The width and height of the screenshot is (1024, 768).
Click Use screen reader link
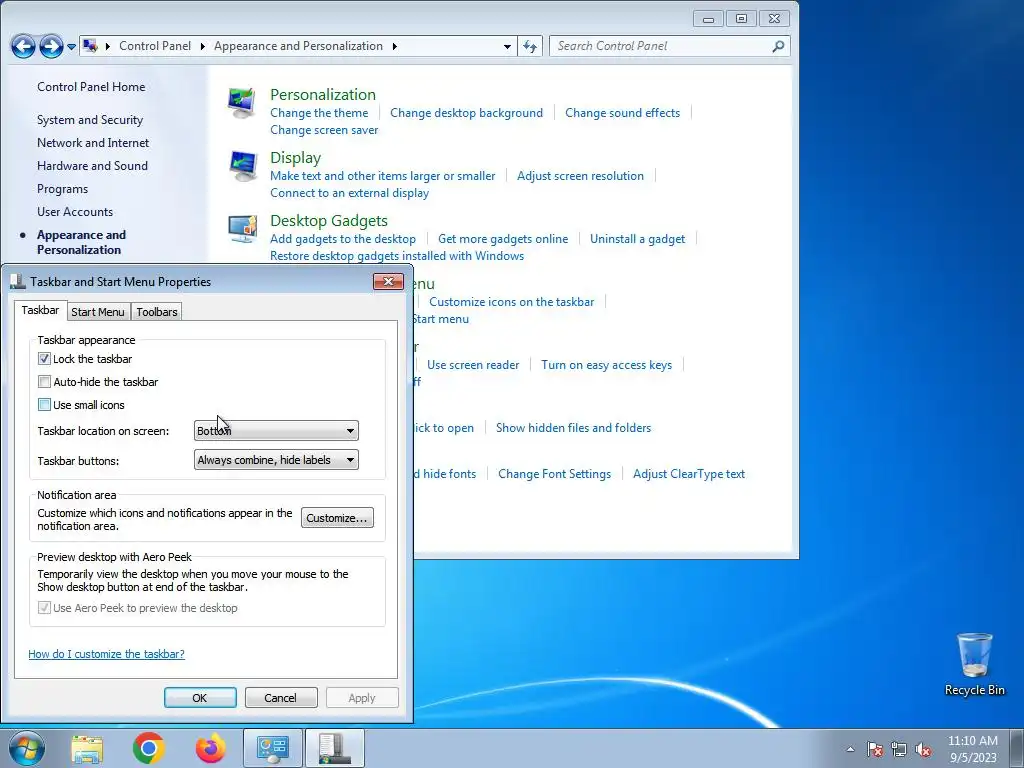click(473, 364)
